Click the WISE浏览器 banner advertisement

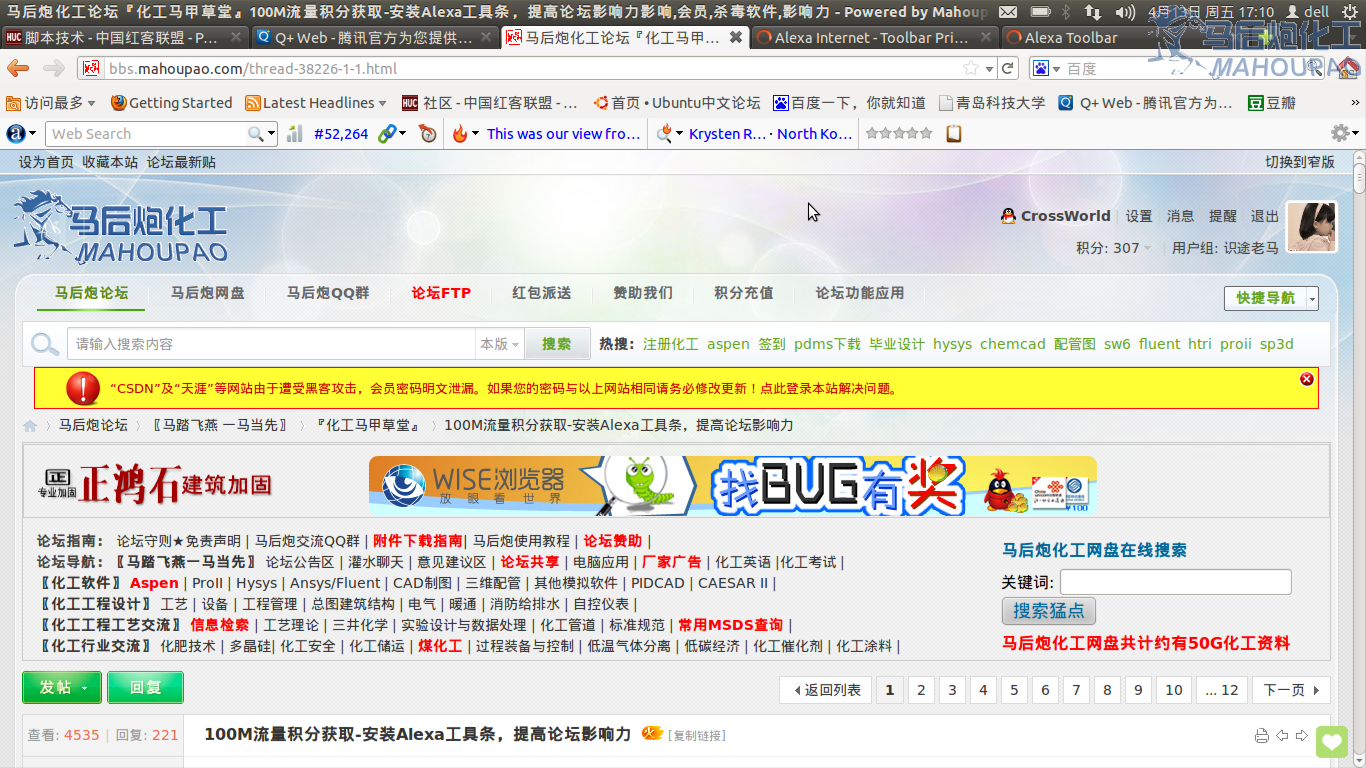click(x=732, y=486)
